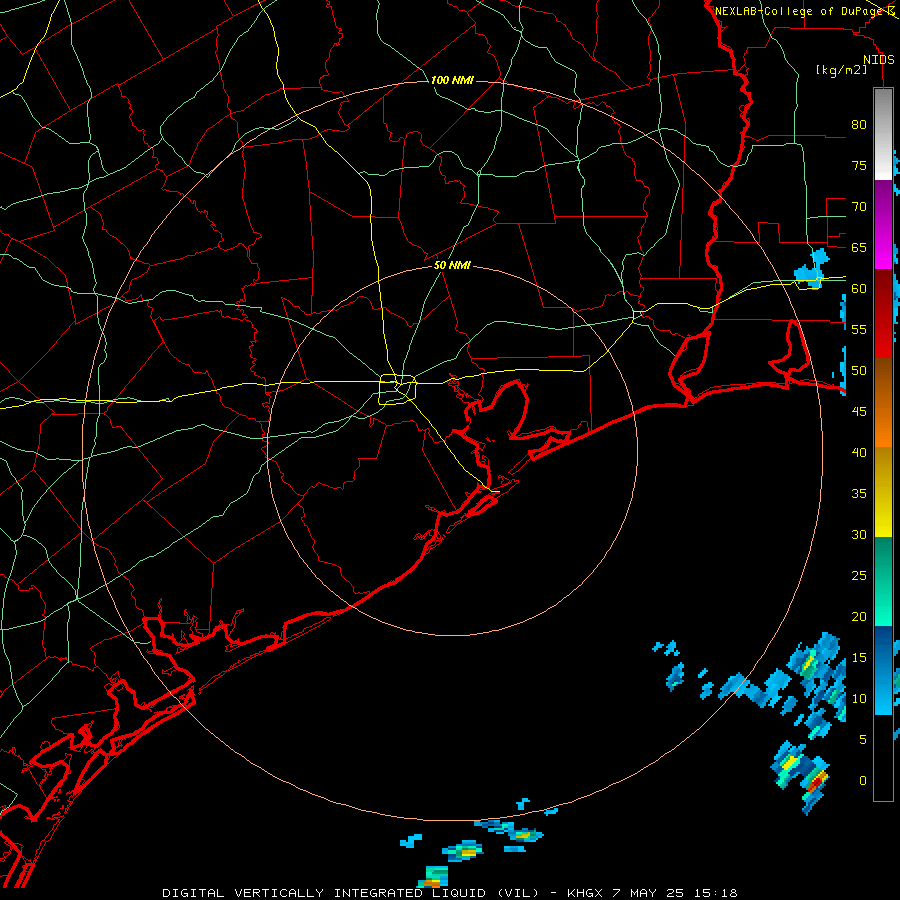Screen dimensions: 900x900
Task: Click the scale value 40
Action: coord(859,453)
